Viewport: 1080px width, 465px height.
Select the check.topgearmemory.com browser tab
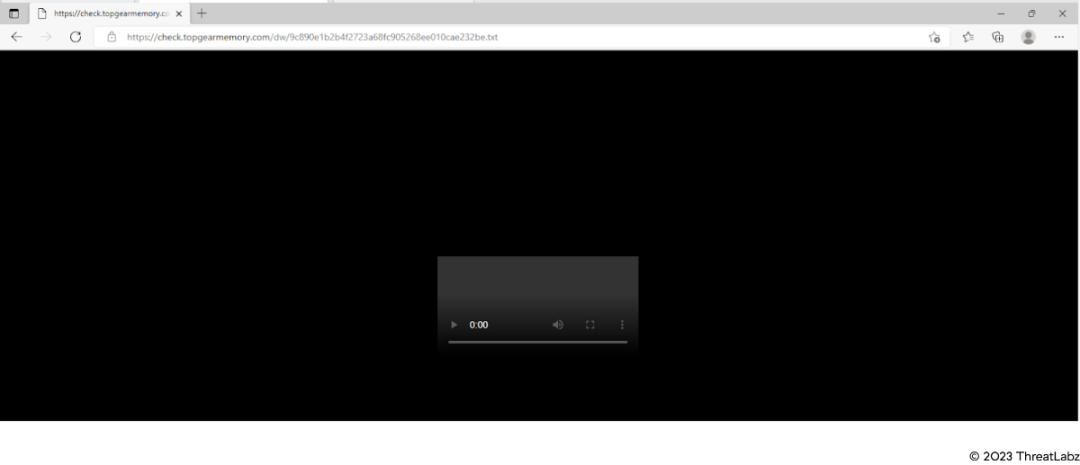coord(105,13)
